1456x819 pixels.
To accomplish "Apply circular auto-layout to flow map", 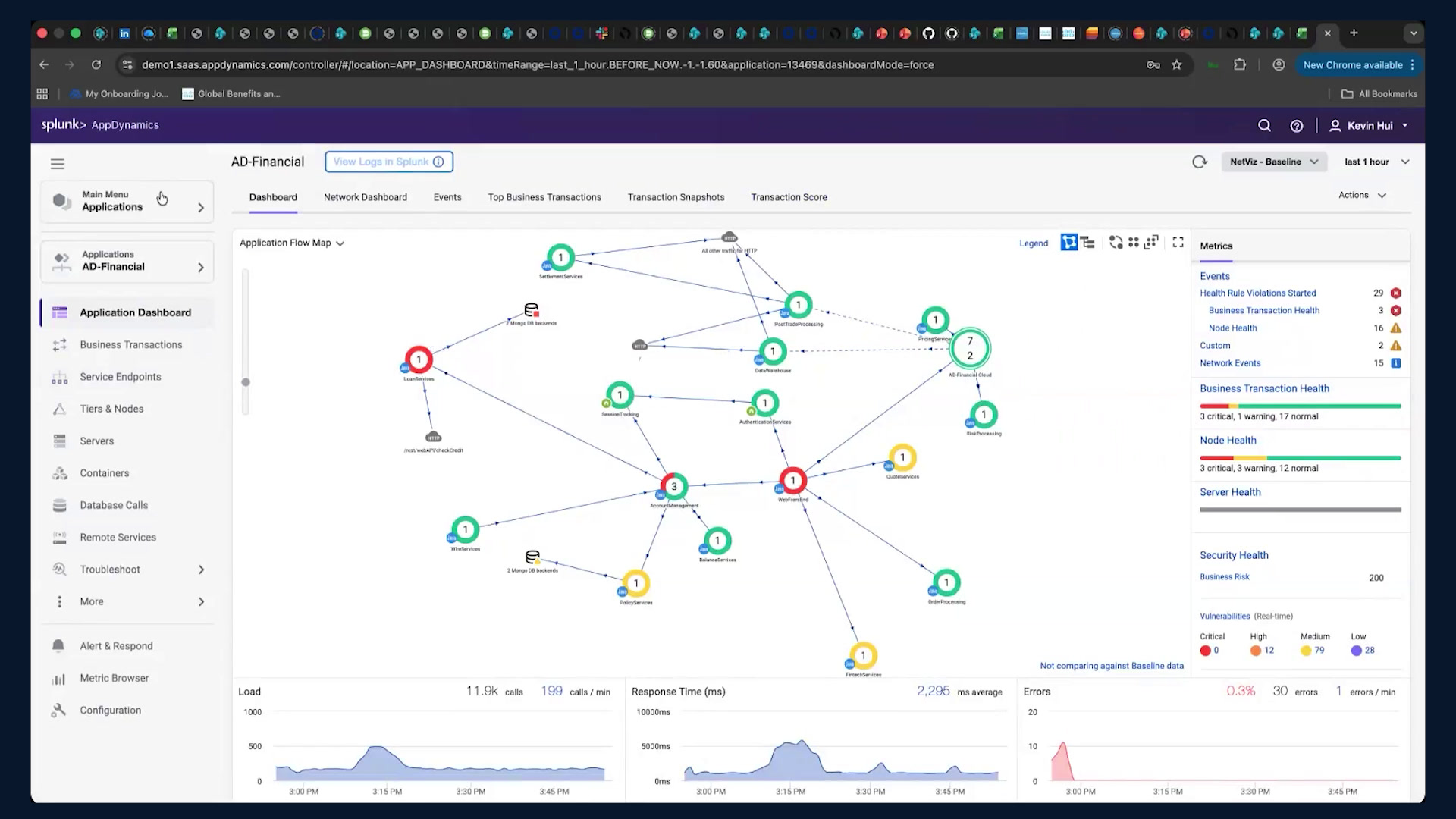I will (1116, 243).
